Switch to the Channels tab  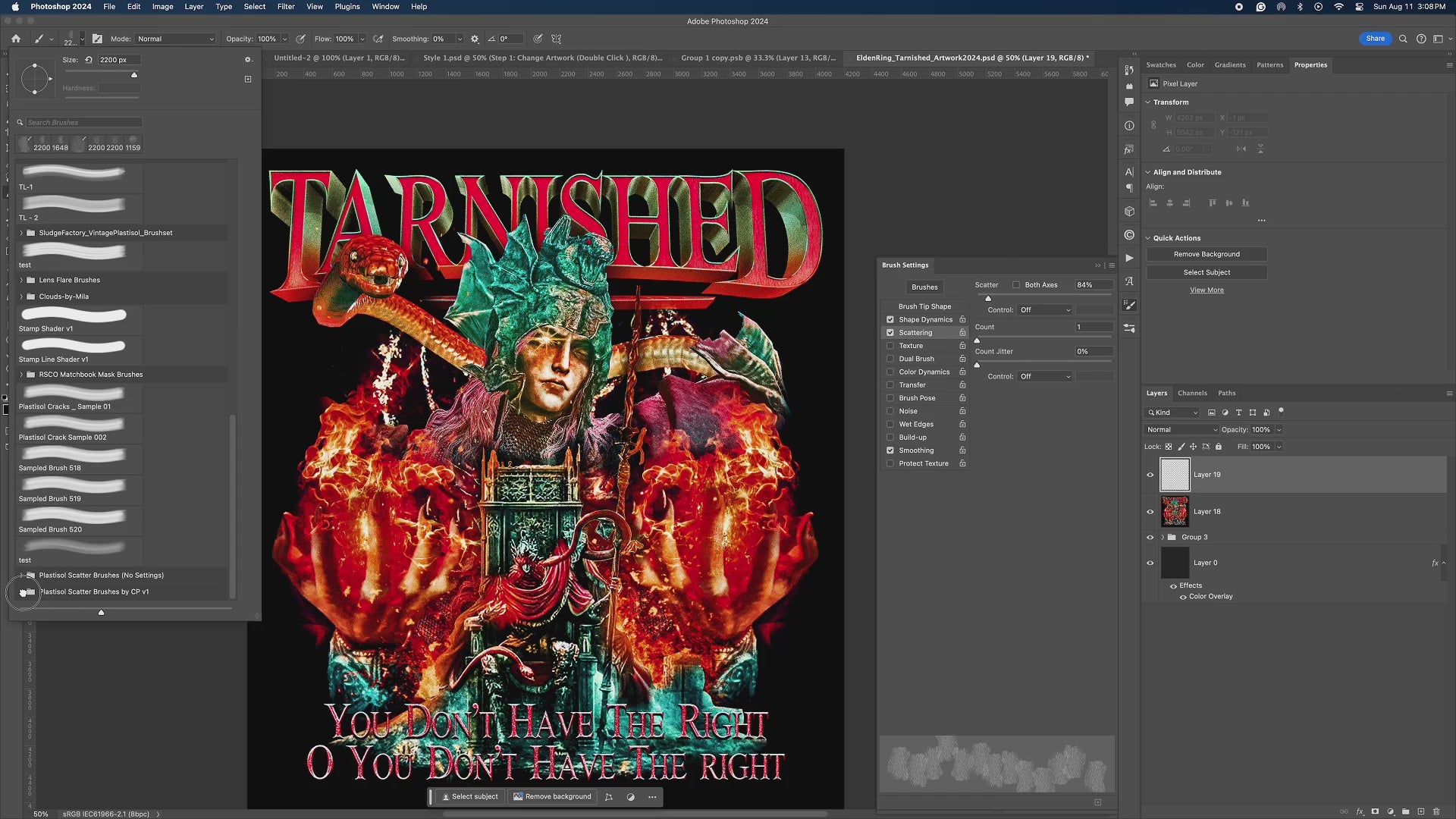1192,393
